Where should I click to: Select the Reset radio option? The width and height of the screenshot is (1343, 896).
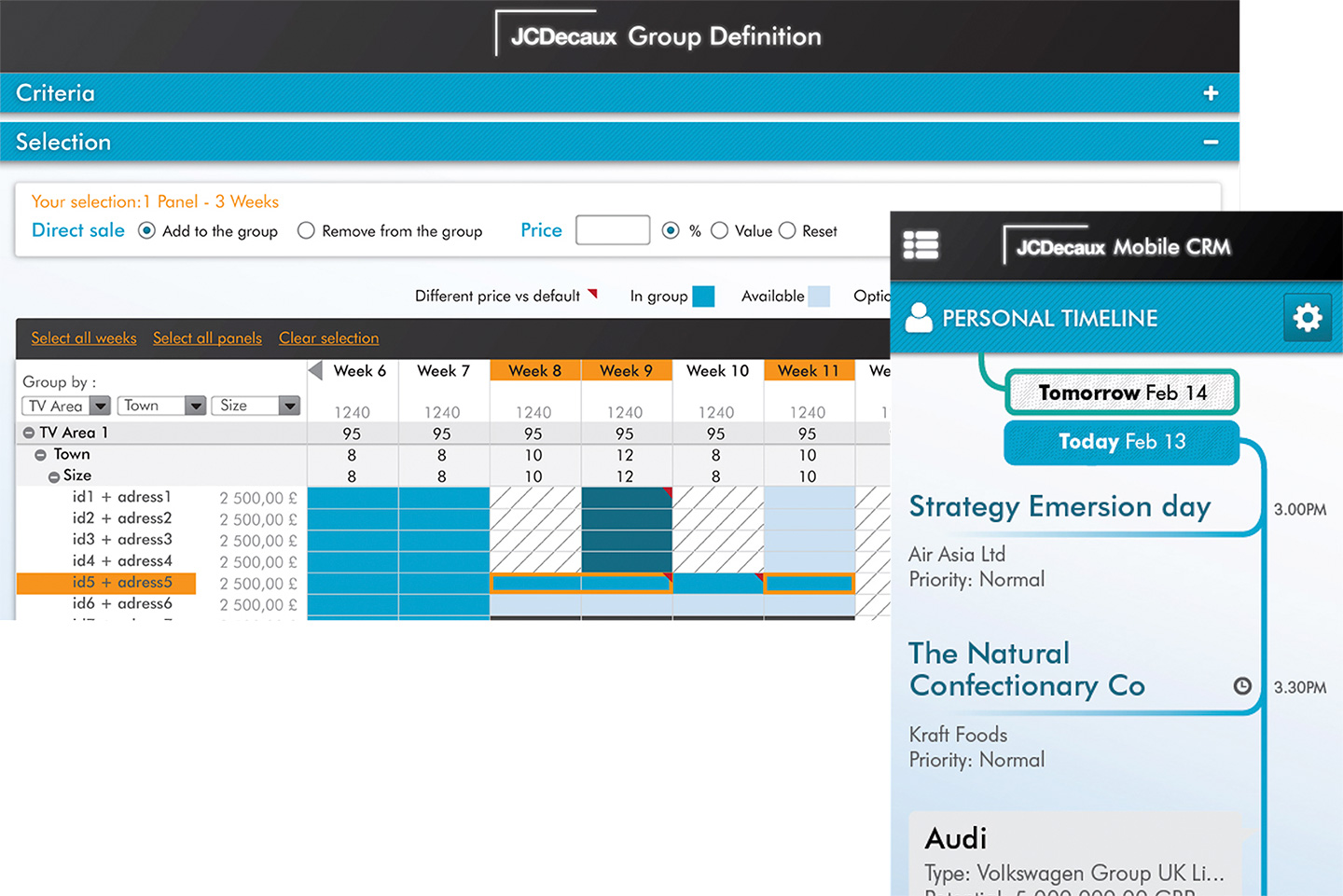(x=787, y=230)
